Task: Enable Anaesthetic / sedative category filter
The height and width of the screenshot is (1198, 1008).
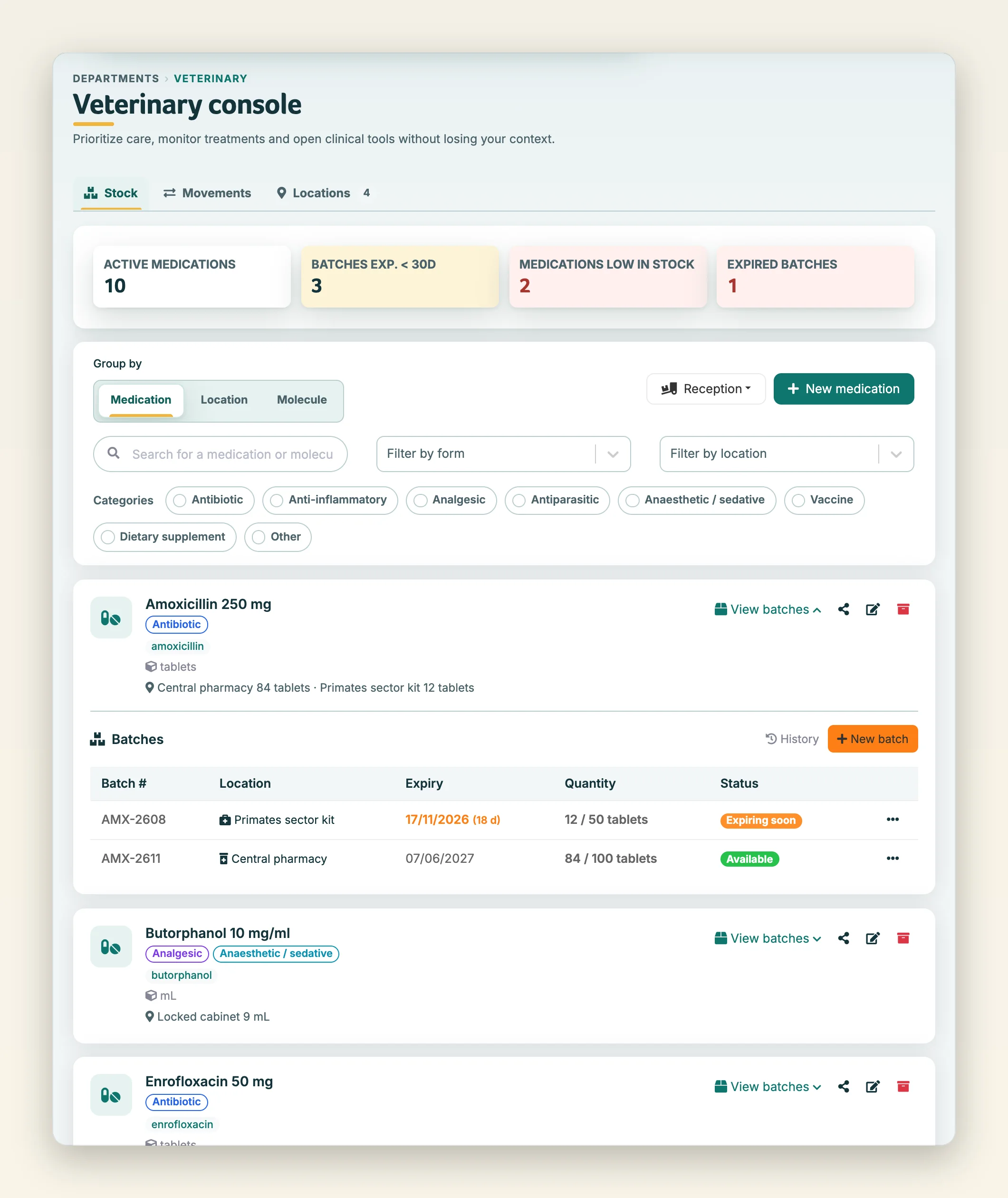Action: click(697, 500)
